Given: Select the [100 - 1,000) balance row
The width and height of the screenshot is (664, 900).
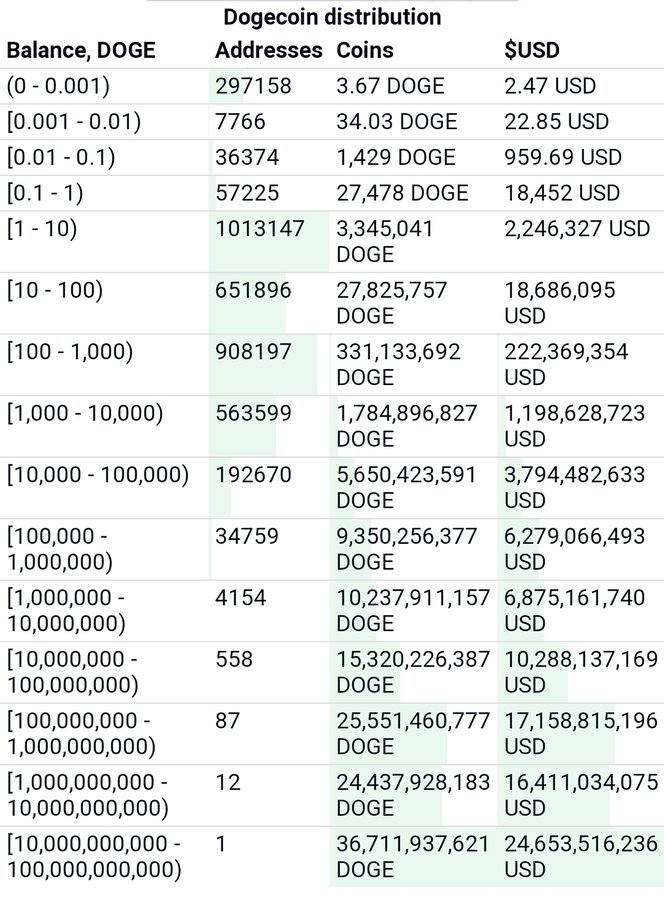Looking at the screenshot, I should coord(332,364).
